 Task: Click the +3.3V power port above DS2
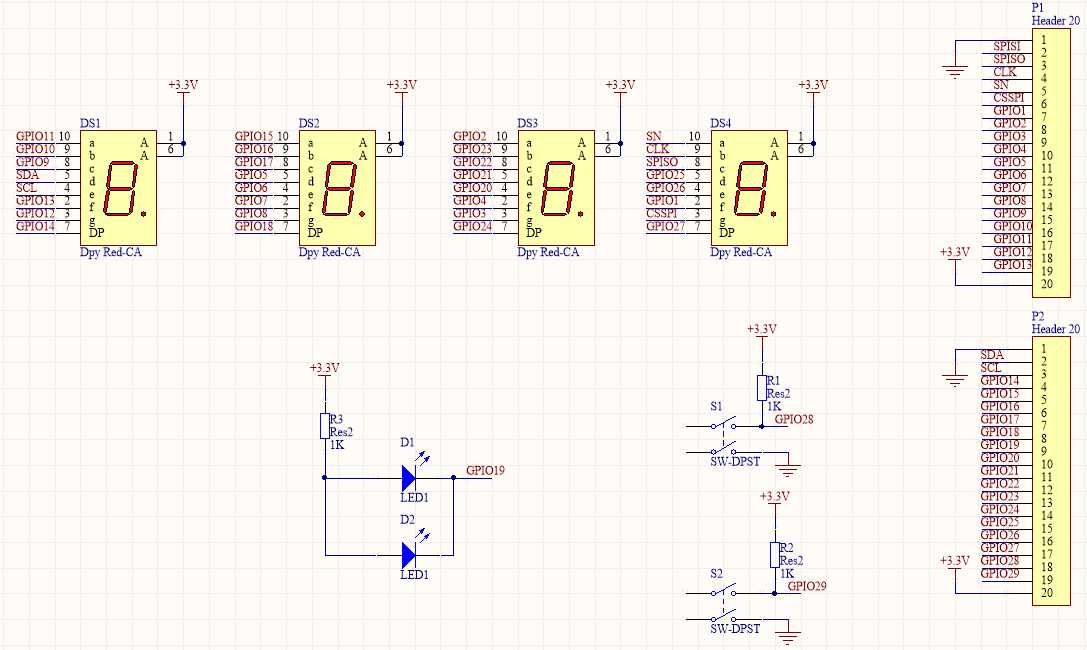point(401,86)
